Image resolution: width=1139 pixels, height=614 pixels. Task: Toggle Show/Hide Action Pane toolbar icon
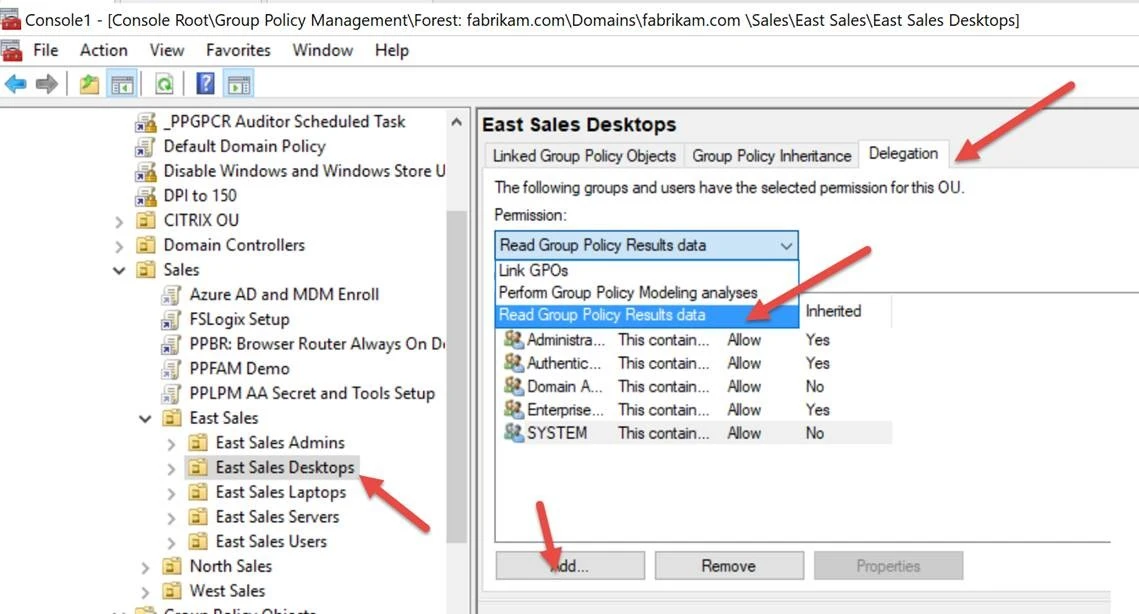(238, 84)
